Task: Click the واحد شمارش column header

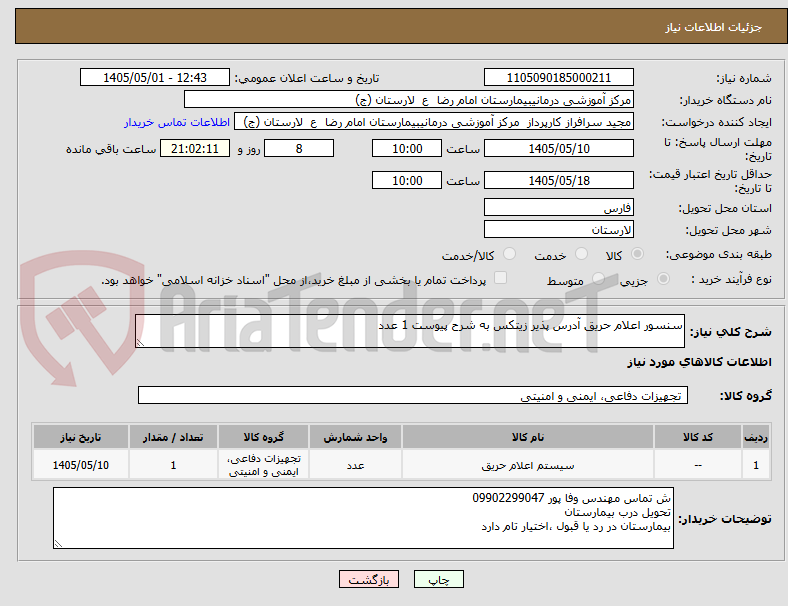Action: tap(355, 437)
